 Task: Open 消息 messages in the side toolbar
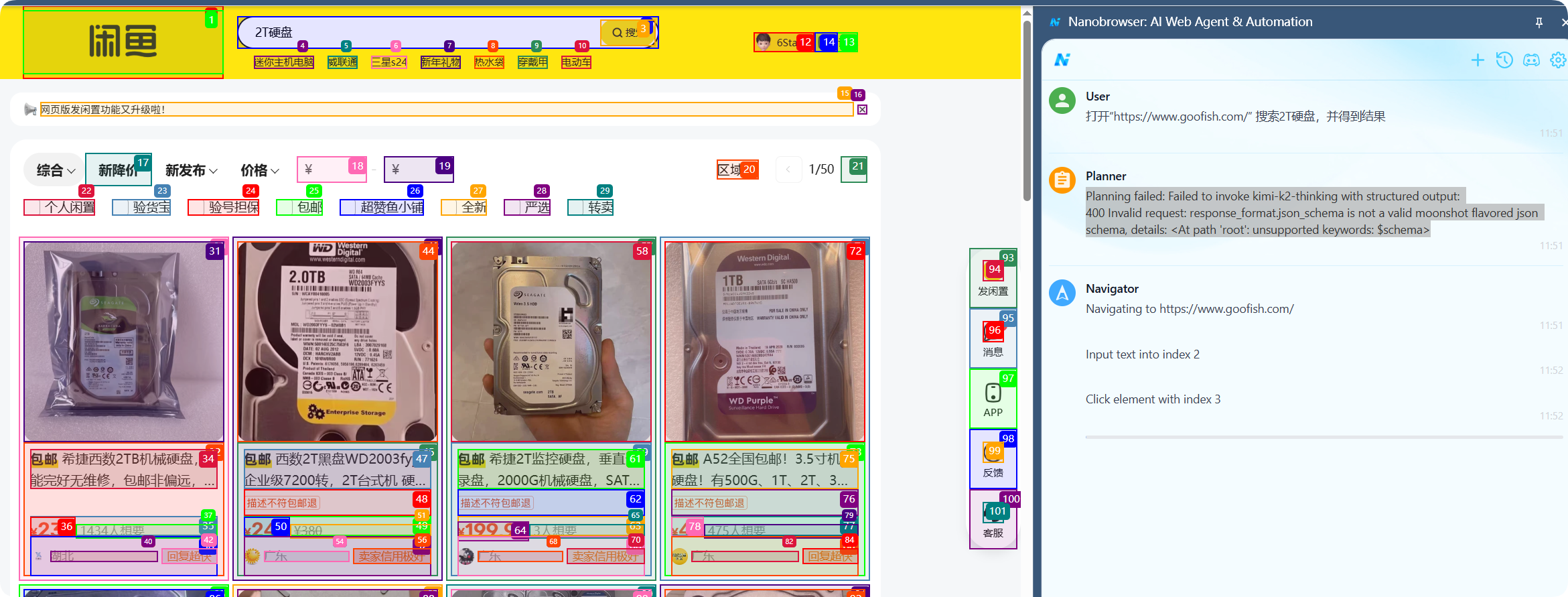pos(993,338)
